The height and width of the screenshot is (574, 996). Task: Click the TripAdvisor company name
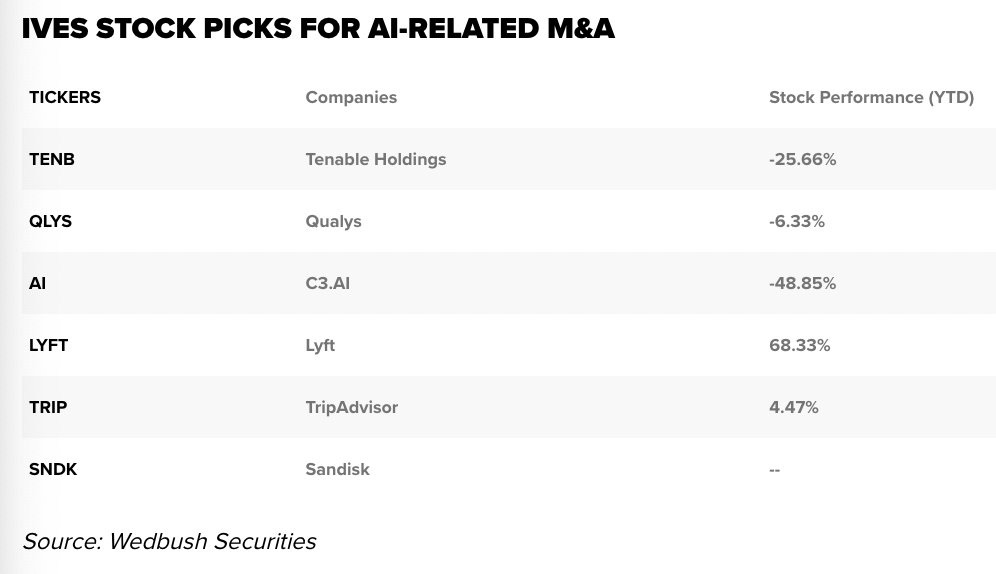(x=352, y=407)
